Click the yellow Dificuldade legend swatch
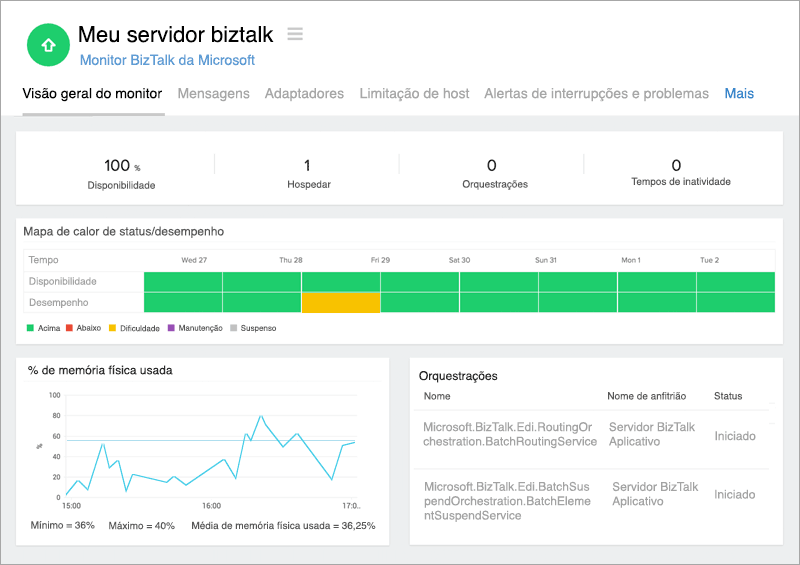This screenshot has height=565, width=800. pos(112,328)
